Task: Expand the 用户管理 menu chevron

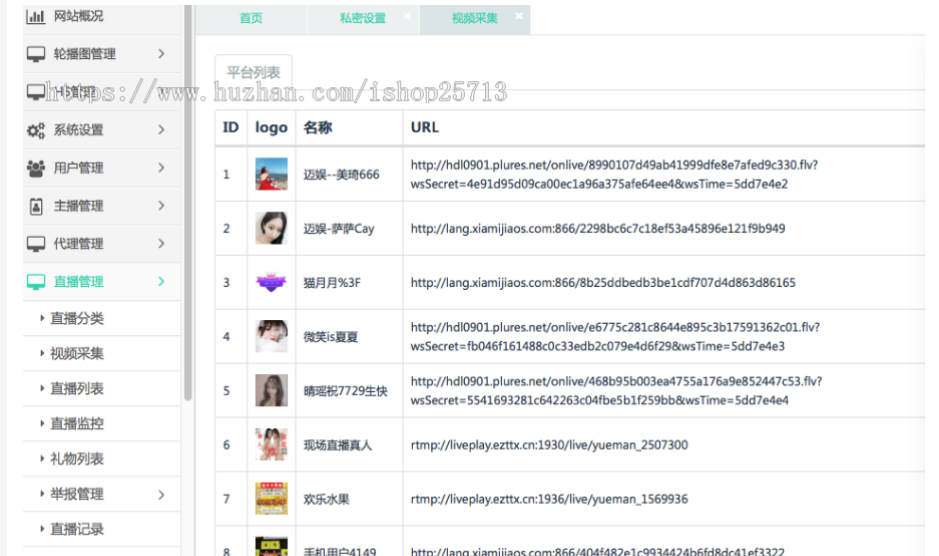Action: [x=161, y=168]
